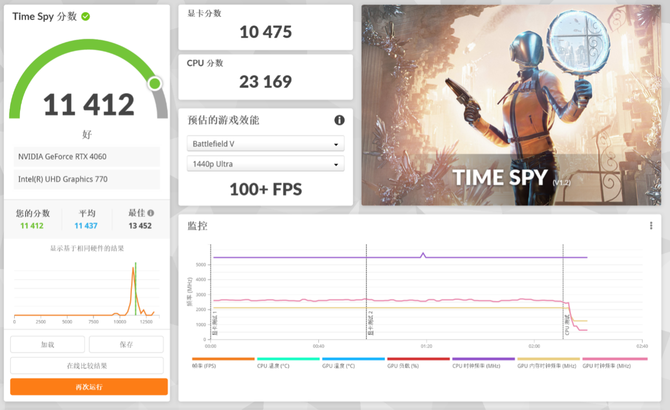Image resolution: width=670 pixels, height=410 pixels.
Task: Click the 在线比较结果 button
Action: point(87,366)
